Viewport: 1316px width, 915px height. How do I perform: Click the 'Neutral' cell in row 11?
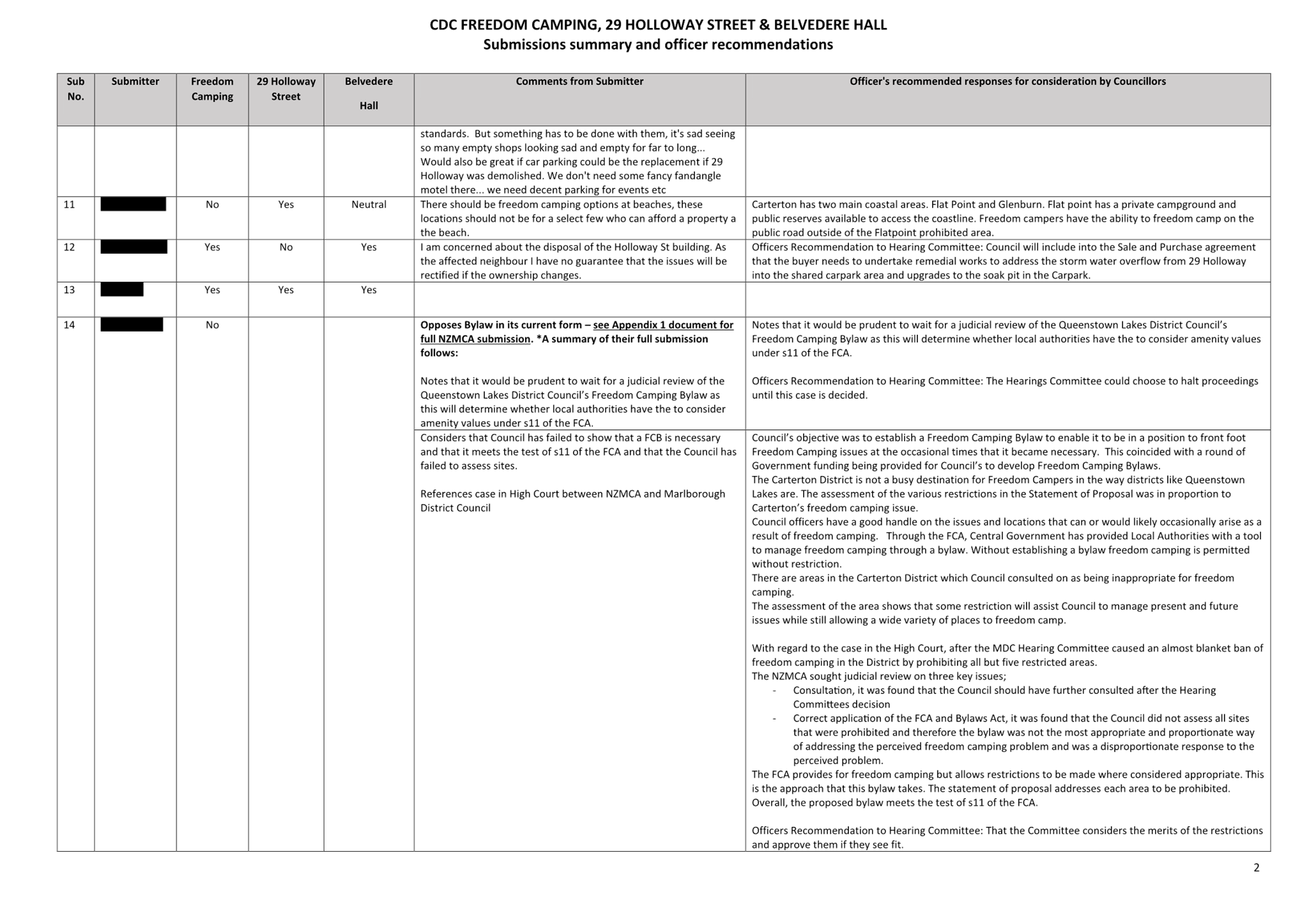pos(369,204)
